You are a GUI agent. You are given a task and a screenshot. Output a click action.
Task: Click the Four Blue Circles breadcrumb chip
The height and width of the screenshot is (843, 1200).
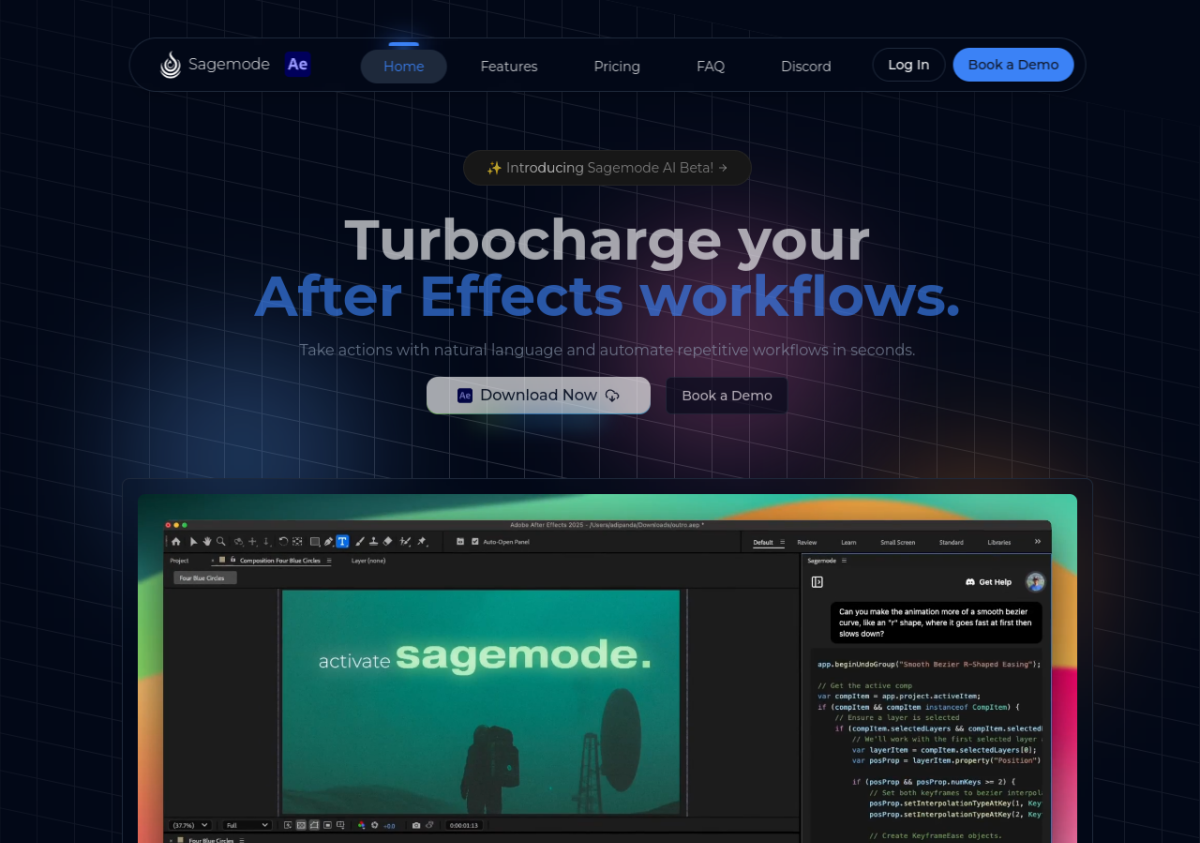click(204, 578)
